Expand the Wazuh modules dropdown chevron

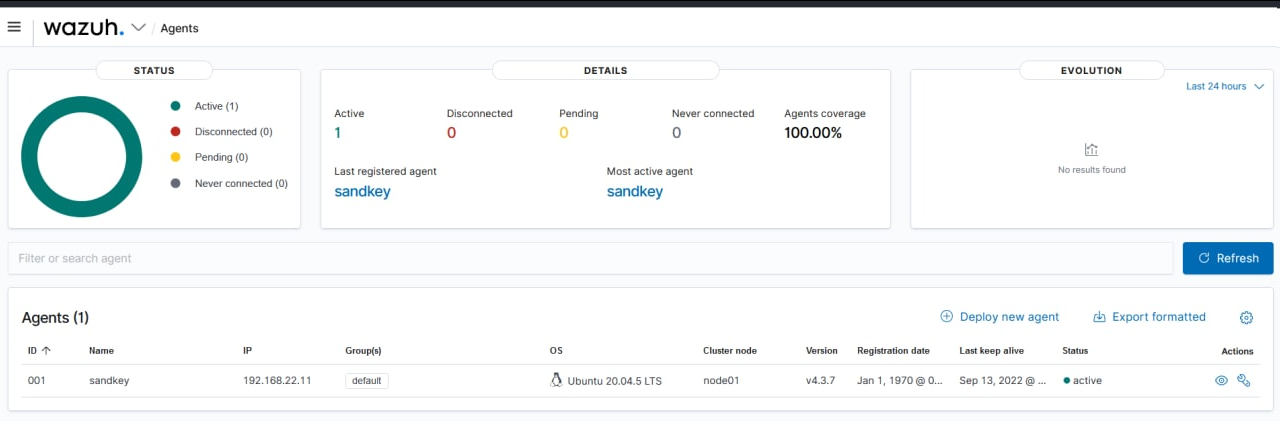(139, 28)
